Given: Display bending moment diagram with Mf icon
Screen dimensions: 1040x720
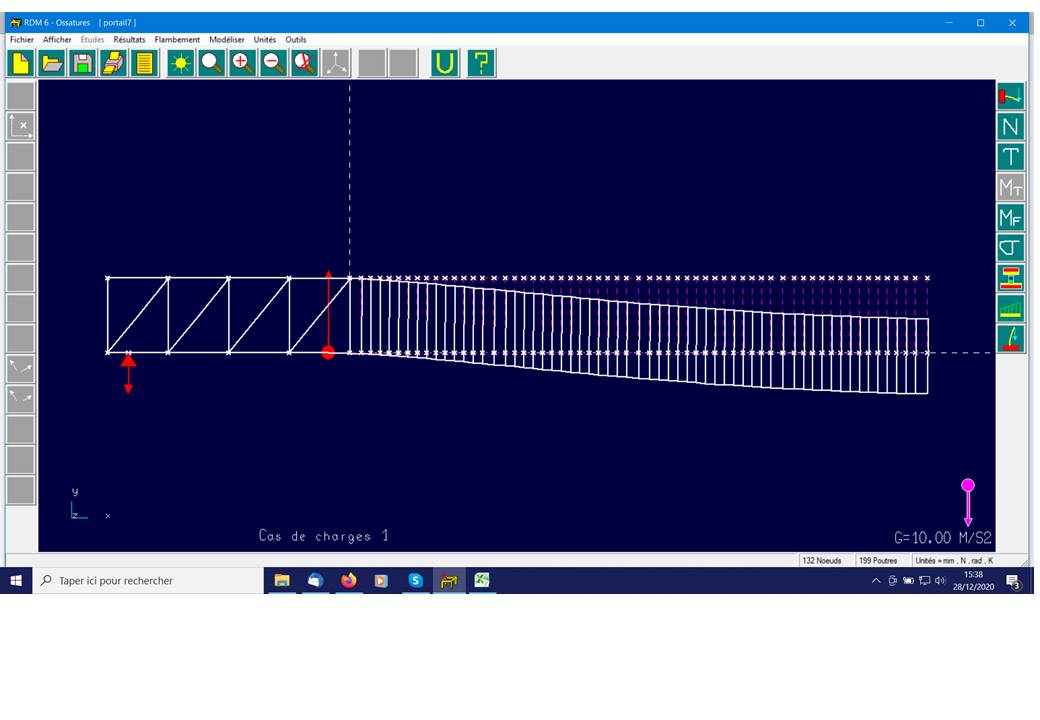Looking at the screenshot, I should tap(1010, 217).
